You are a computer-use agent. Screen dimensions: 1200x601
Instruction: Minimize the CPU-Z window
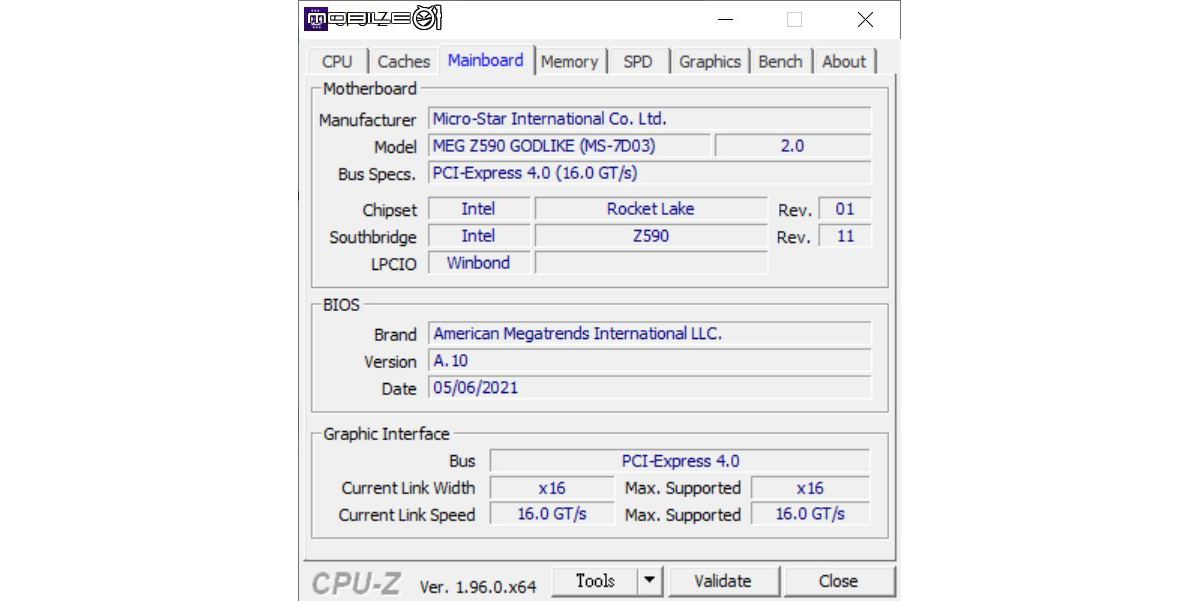tap(724, 19)
